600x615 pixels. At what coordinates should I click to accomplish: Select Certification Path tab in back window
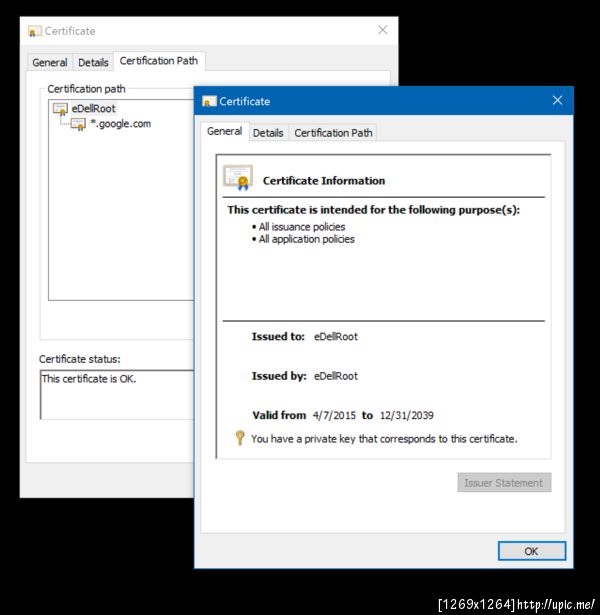click(158, 61)
